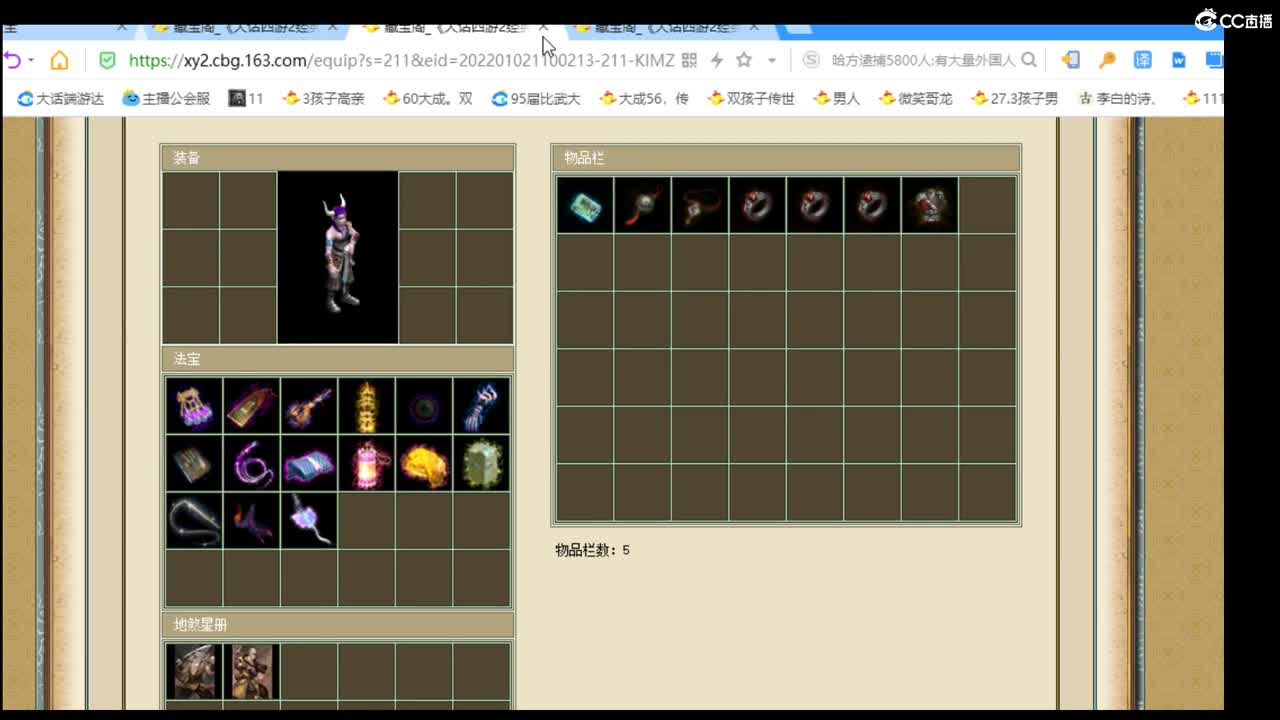Select the silver curved rope treasure

[194, 520]
